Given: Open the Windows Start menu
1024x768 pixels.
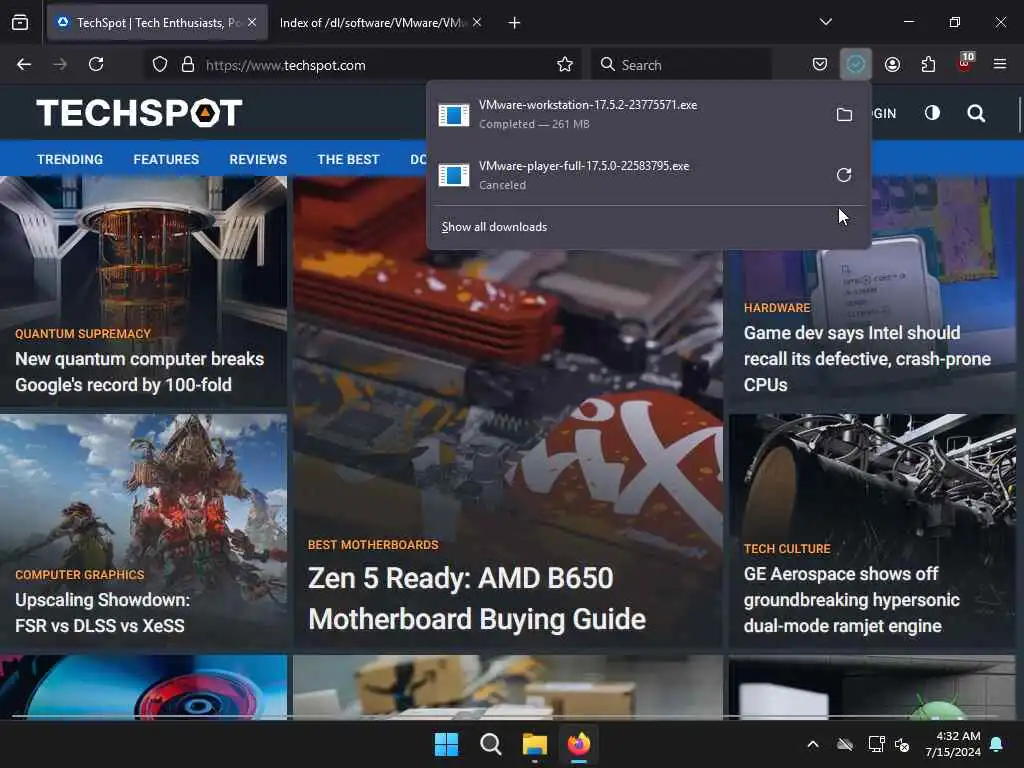Looking at the screenshot, I should (x=447, y=744).
